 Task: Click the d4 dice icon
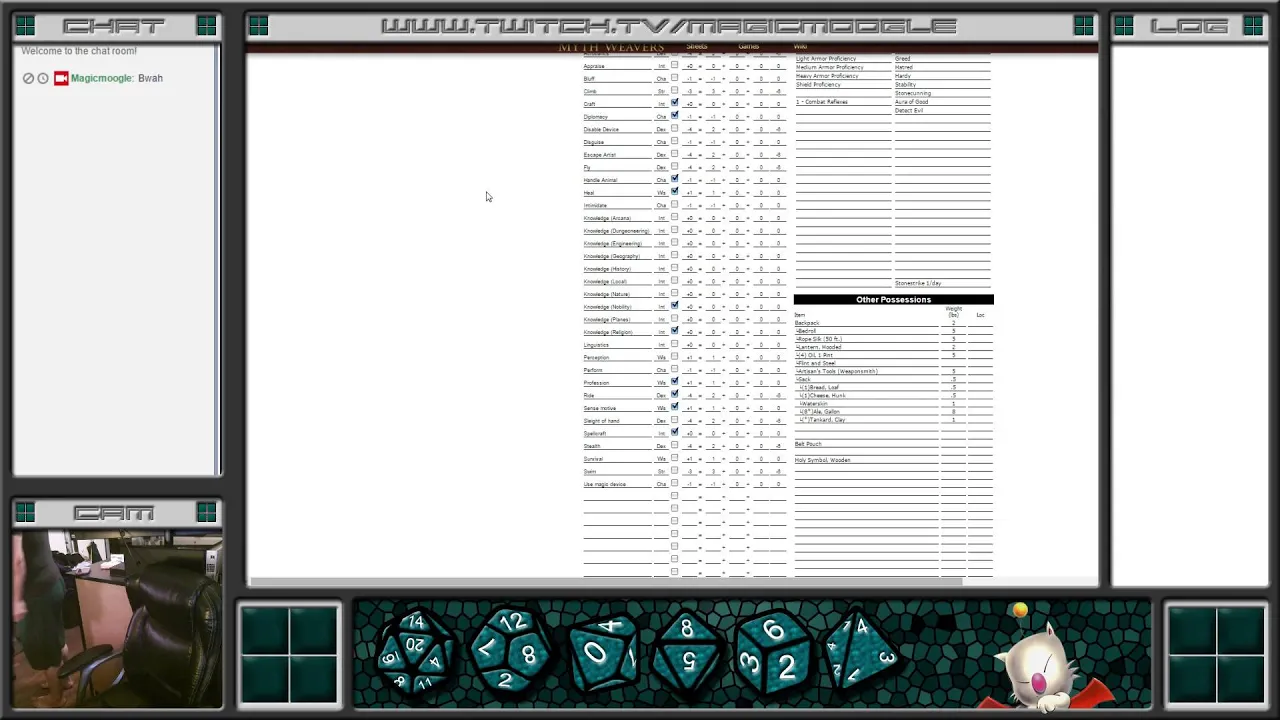(862, 648)
